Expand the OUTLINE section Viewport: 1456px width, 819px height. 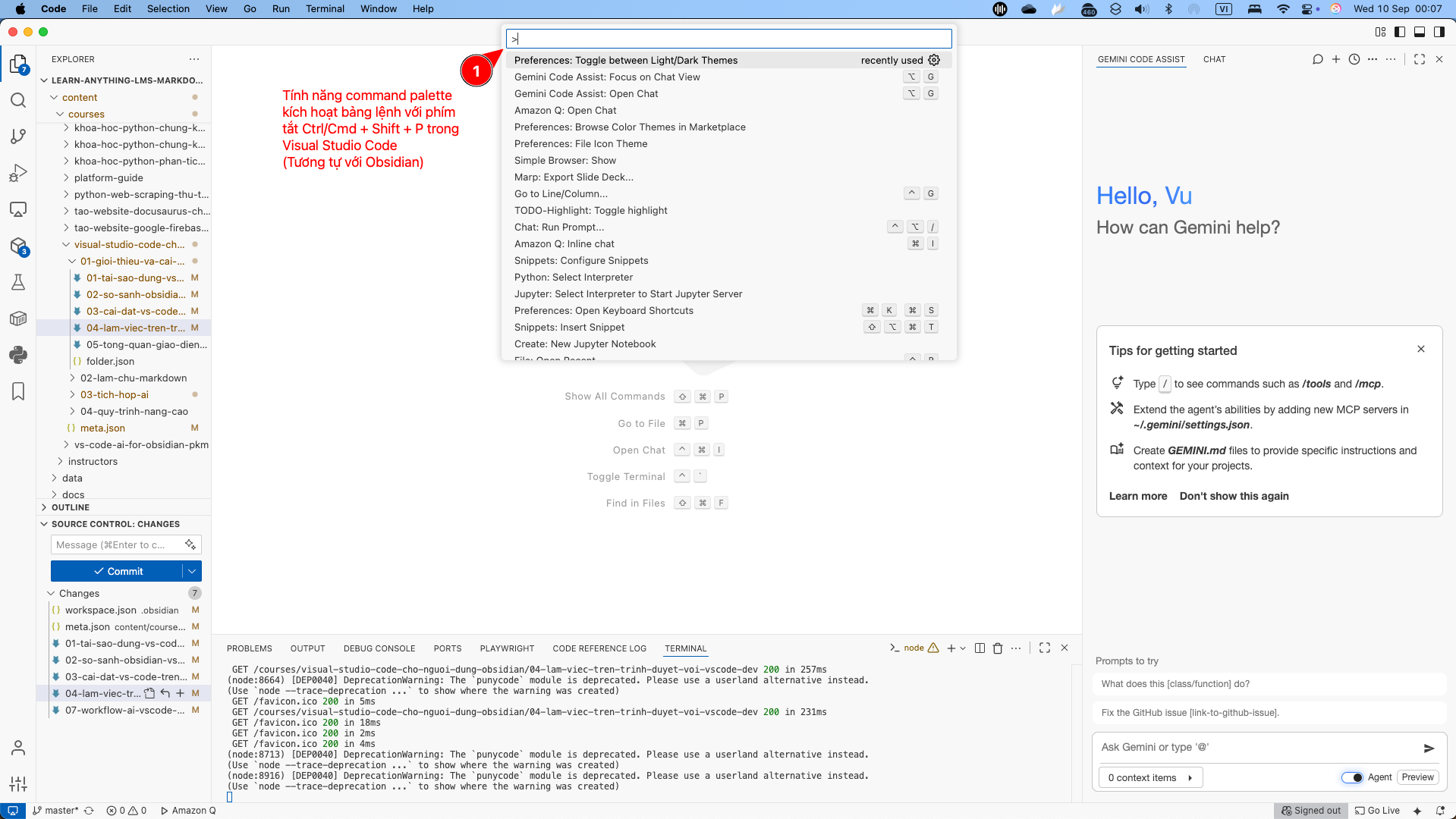pyautogui.click(x=71, y=507)
